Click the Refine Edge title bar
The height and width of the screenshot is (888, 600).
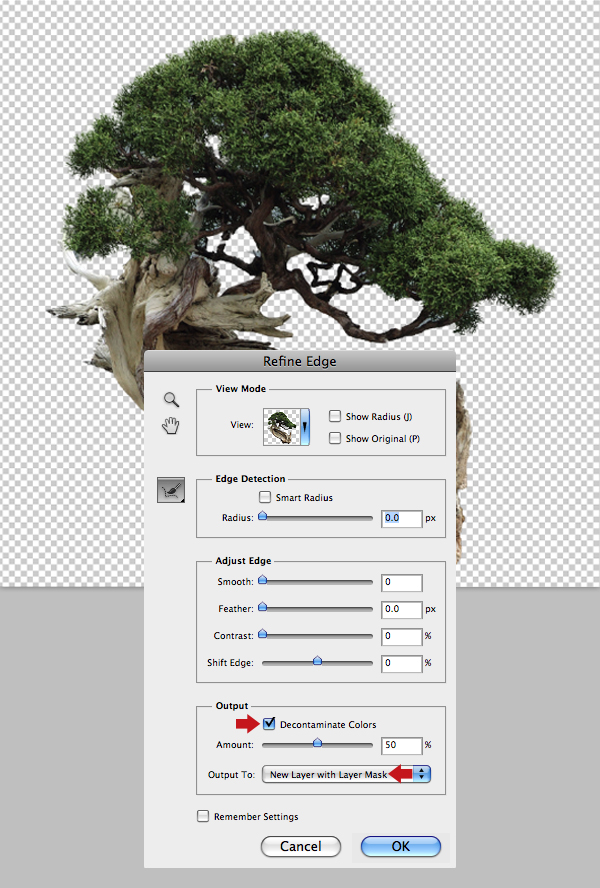point(300,361)
